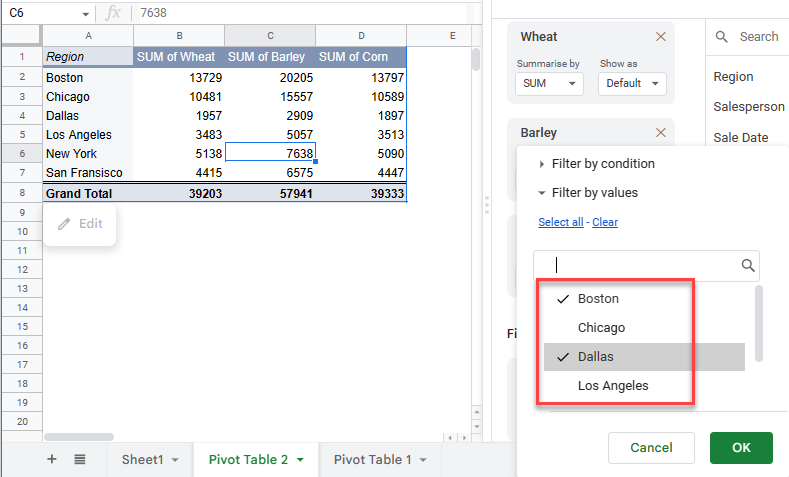Click the Select all link
Image resolution: width=789 pixels, height=477 pixels.
(560, 222)
